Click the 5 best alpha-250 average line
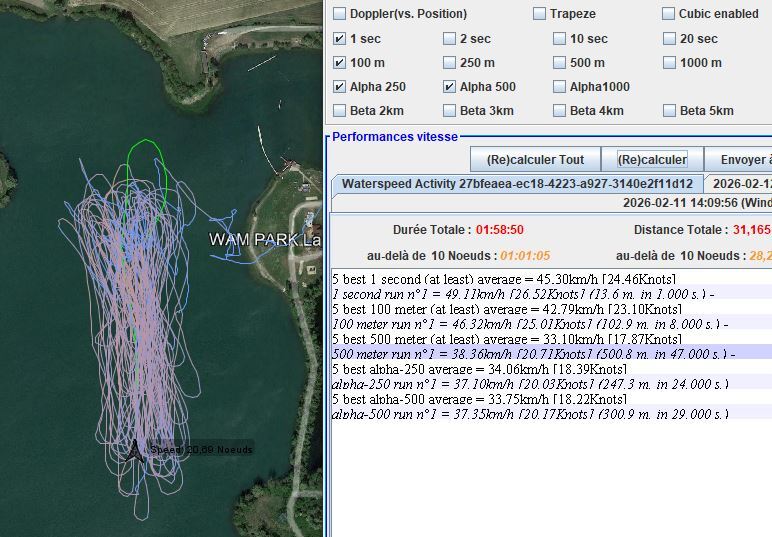The height and width of the screenshot is (537, 772). [x=551, y=369]
